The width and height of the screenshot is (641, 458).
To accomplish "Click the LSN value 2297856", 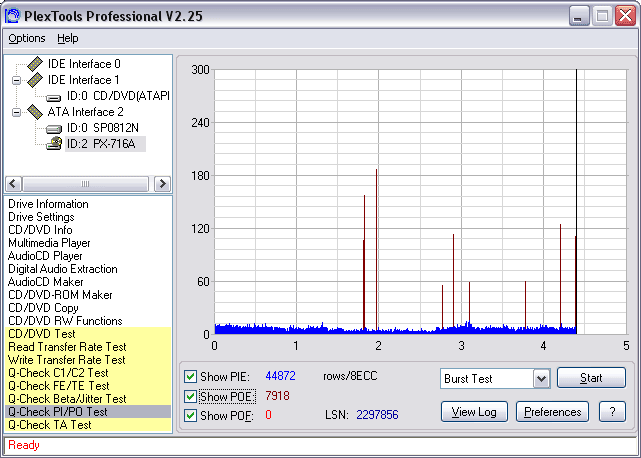I will (377, 415).
